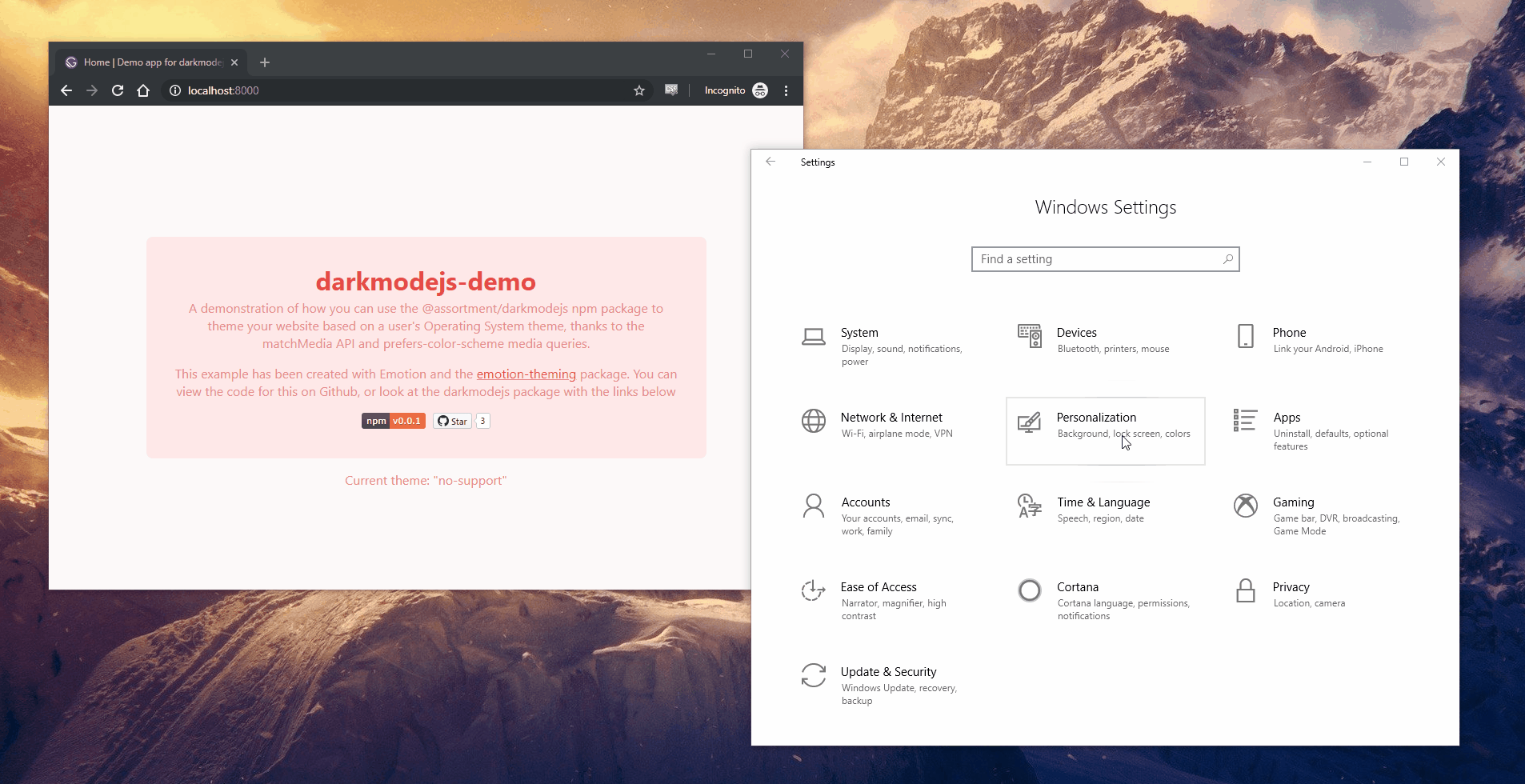Bookmark this page with the star icon
Image resolution: width=1525 pixels, height=784 pixels.
pos(639,90)
